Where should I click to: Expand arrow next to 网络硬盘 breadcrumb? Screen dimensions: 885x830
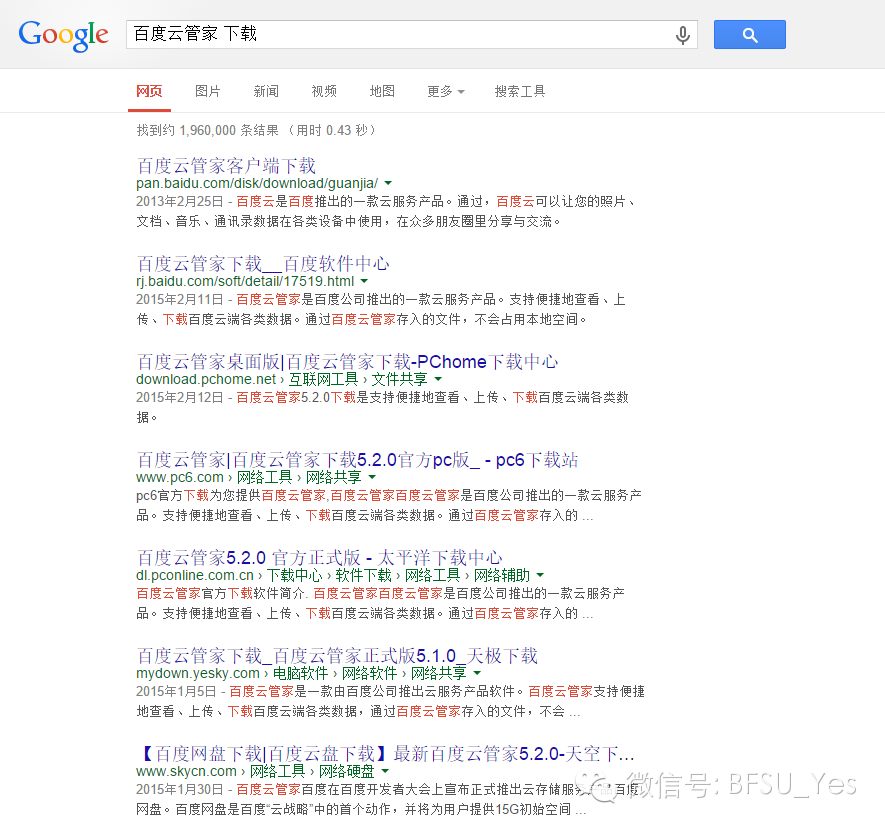[385, 771]
